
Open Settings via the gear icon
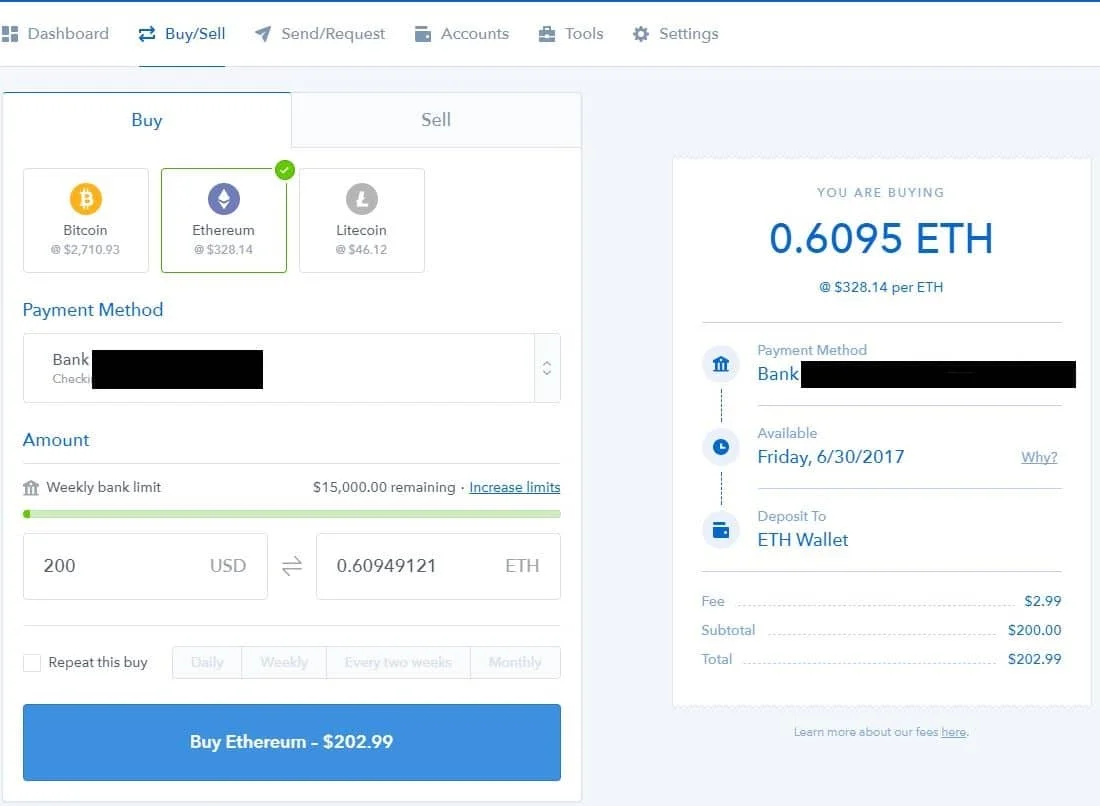[x=639, y=33]
